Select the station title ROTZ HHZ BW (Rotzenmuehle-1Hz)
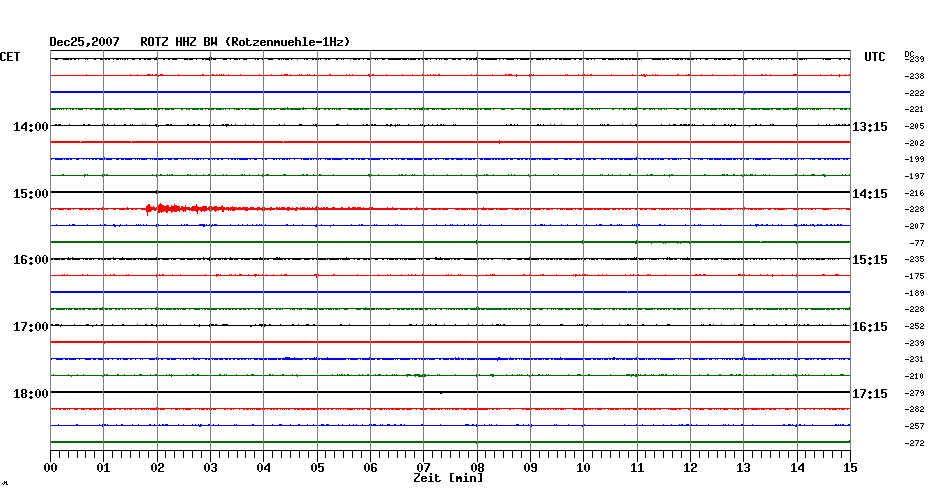Screen dimensions: 930x494 pos(245,42)
